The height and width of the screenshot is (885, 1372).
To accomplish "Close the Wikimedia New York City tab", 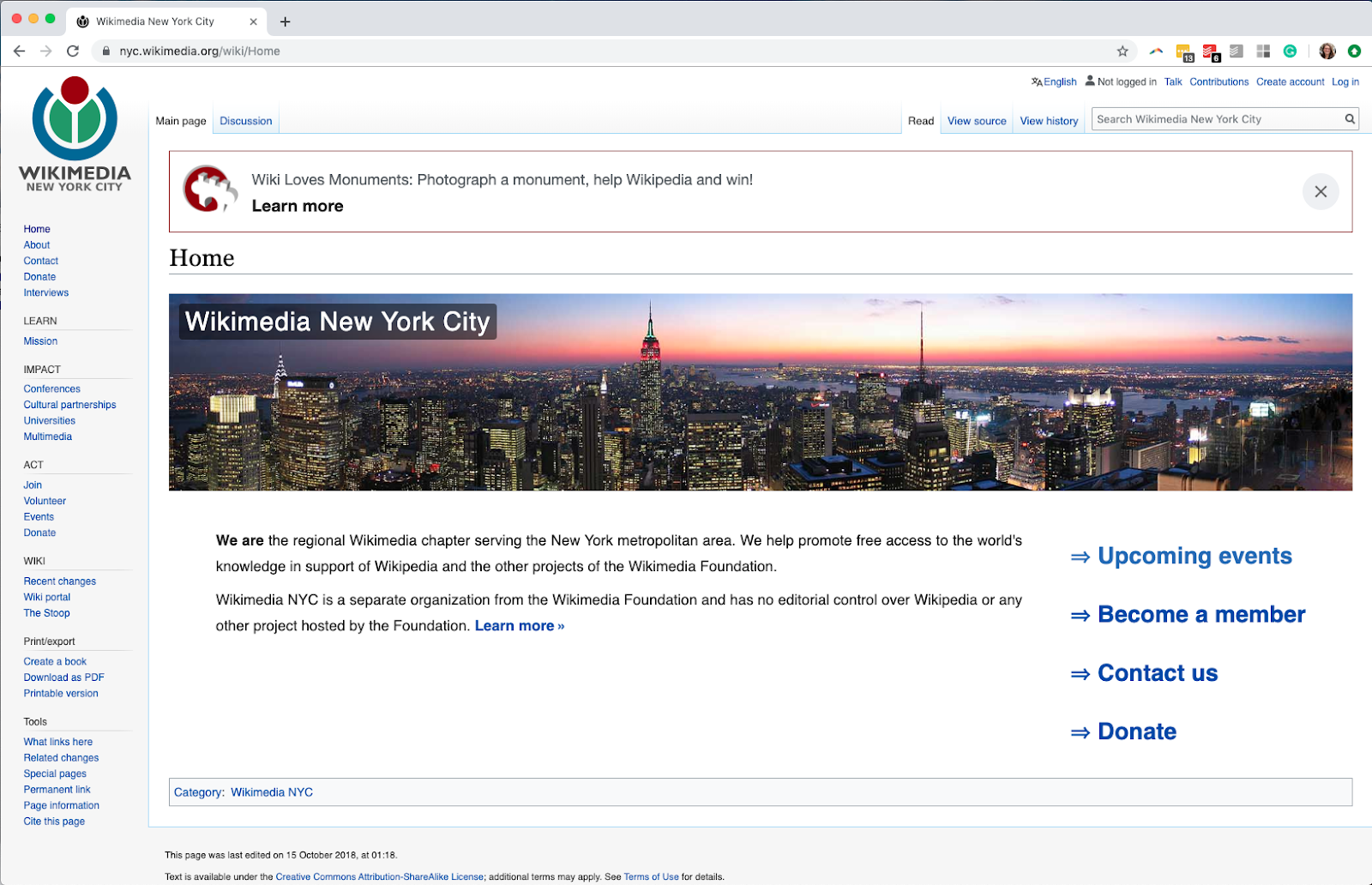I will tap(253, 21).
